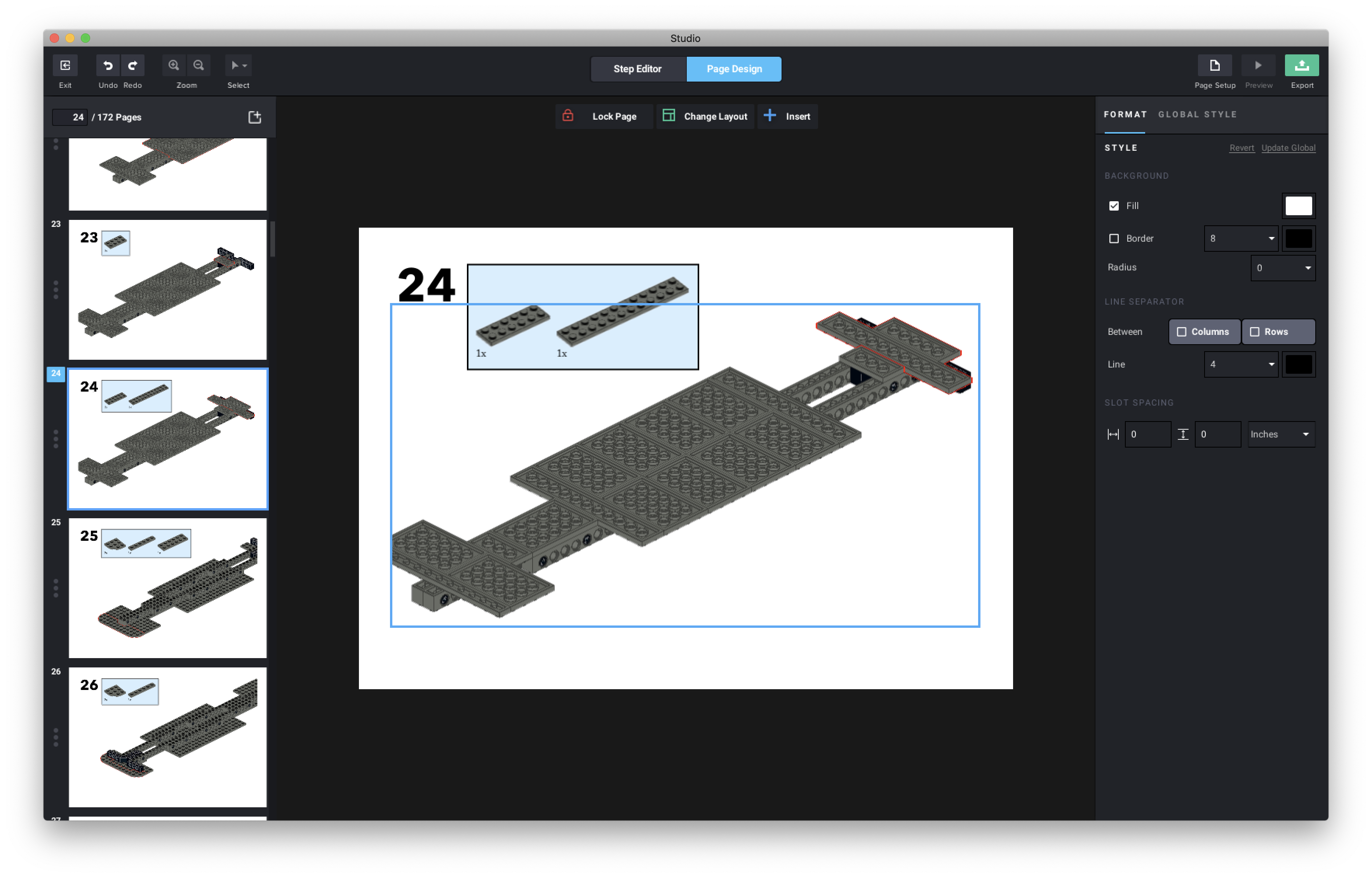The width and height of the screenshot is (1372, 878).
Task: Undo the last action
Action: (x=108, y=66)
